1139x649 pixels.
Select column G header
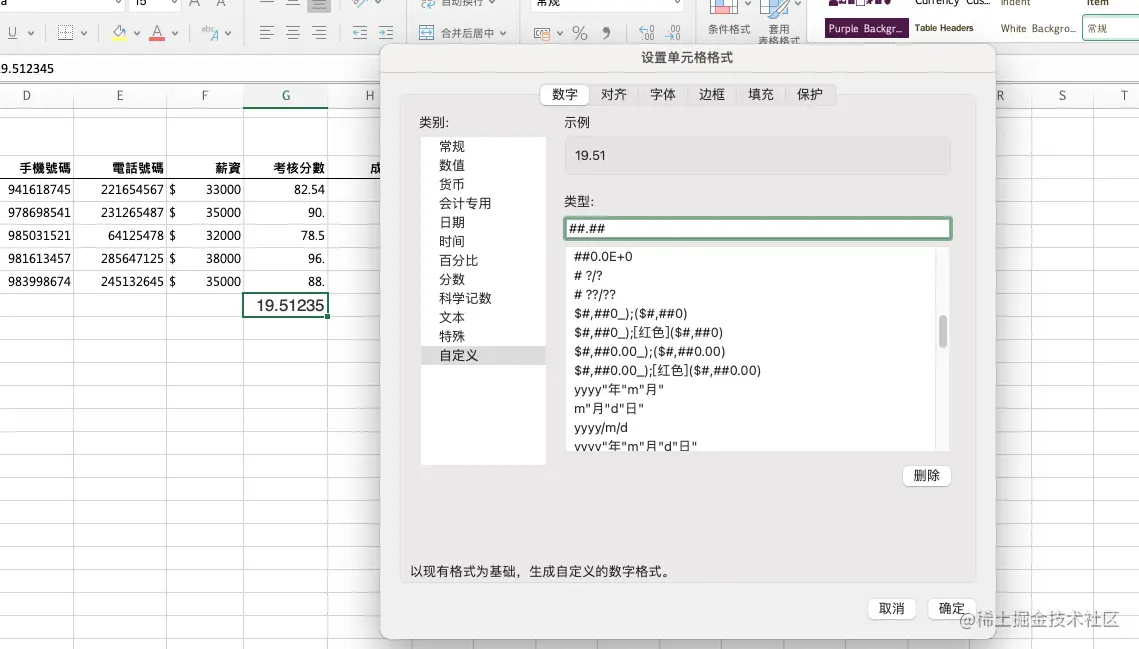[x=285, y=96]
